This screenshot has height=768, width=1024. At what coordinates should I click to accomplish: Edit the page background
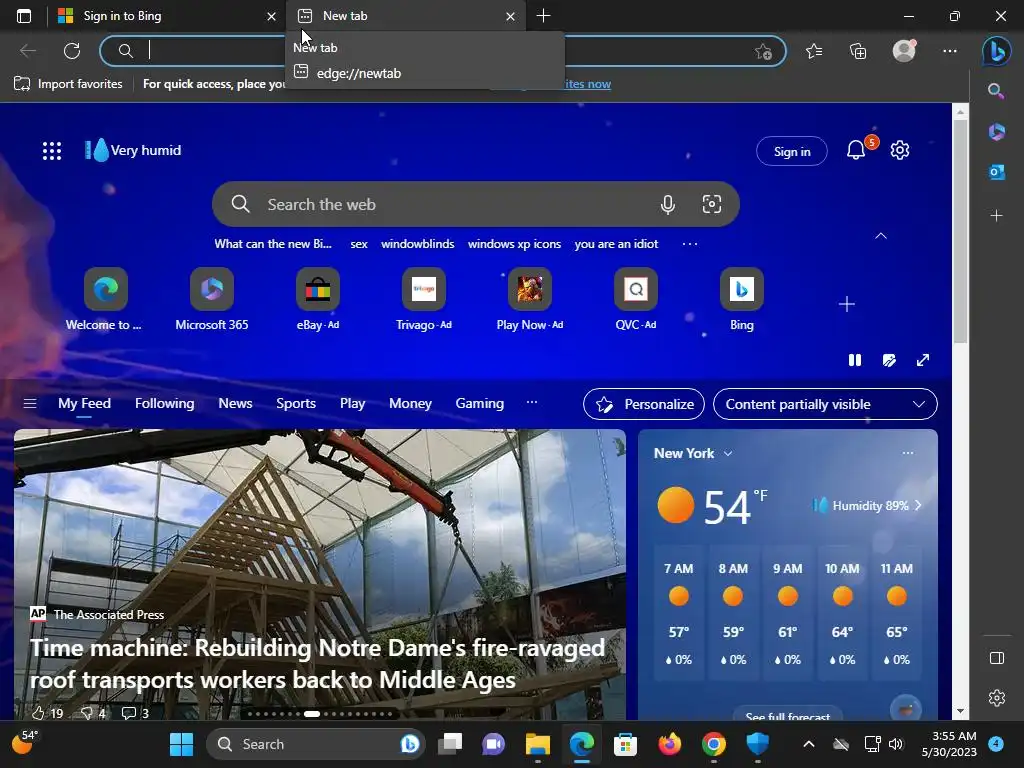(889, 360)
